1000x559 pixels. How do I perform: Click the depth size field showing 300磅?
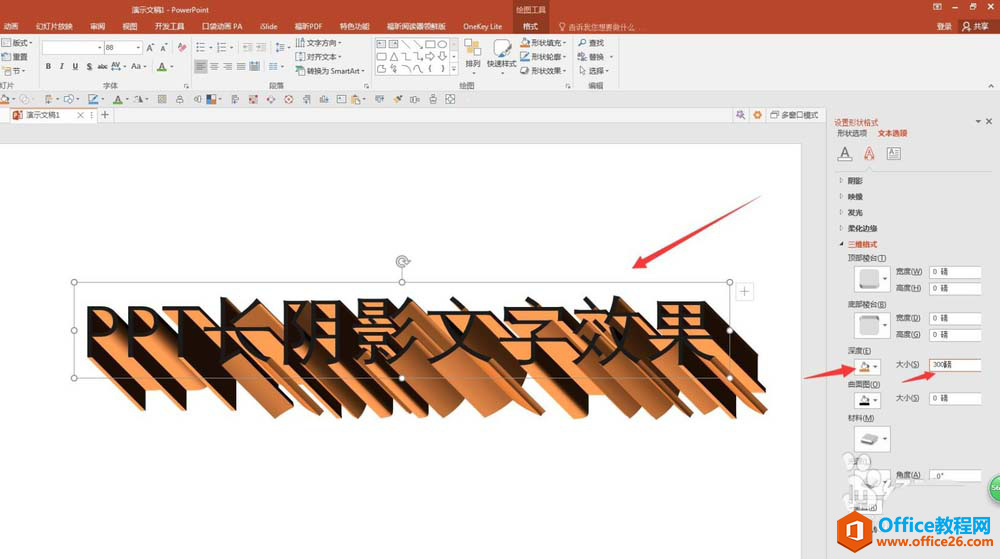(x=953, y=365)
